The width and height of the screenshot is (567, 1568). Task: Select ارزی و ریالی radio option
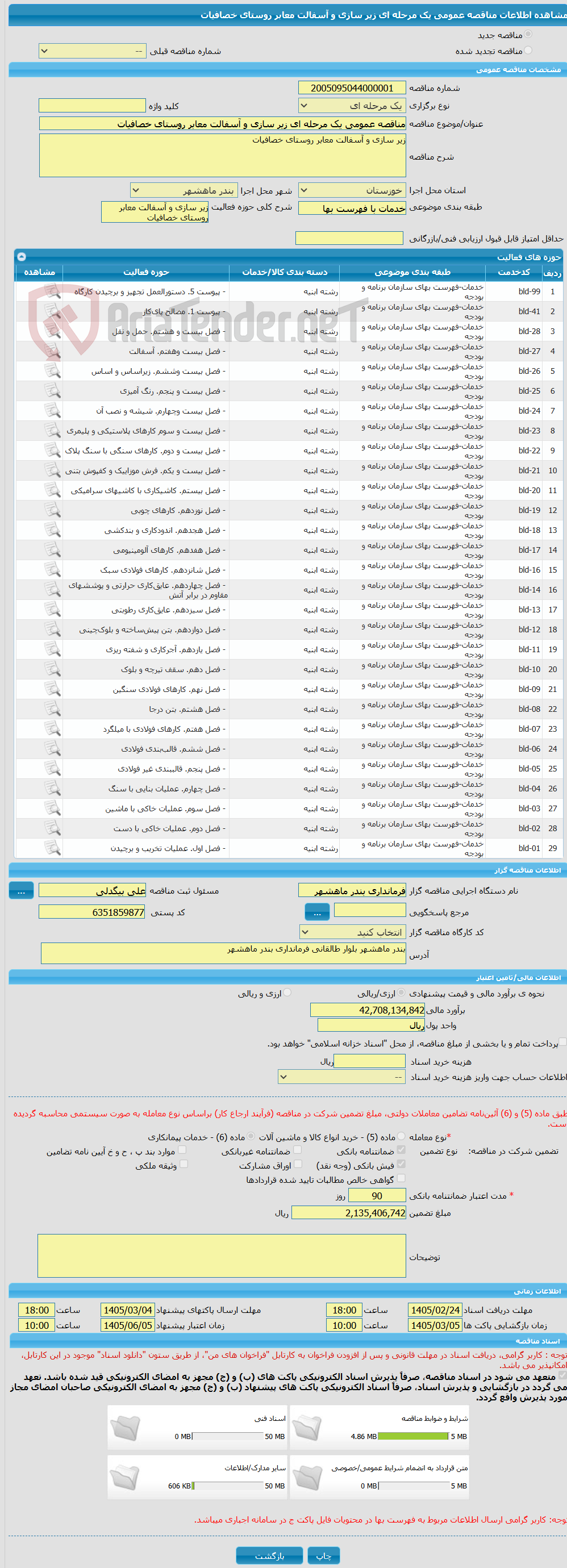point(287,993)
